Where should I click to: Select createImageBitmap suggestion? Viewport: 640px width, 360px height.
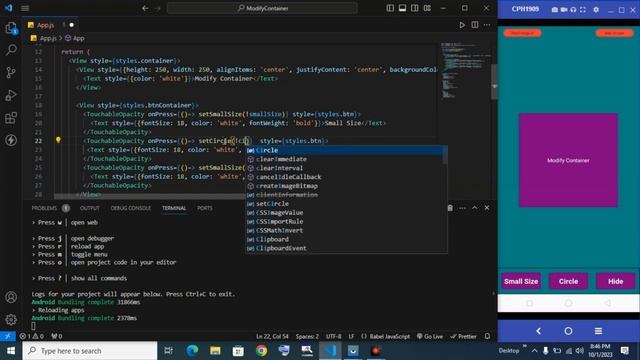click(x=346, y=186)
